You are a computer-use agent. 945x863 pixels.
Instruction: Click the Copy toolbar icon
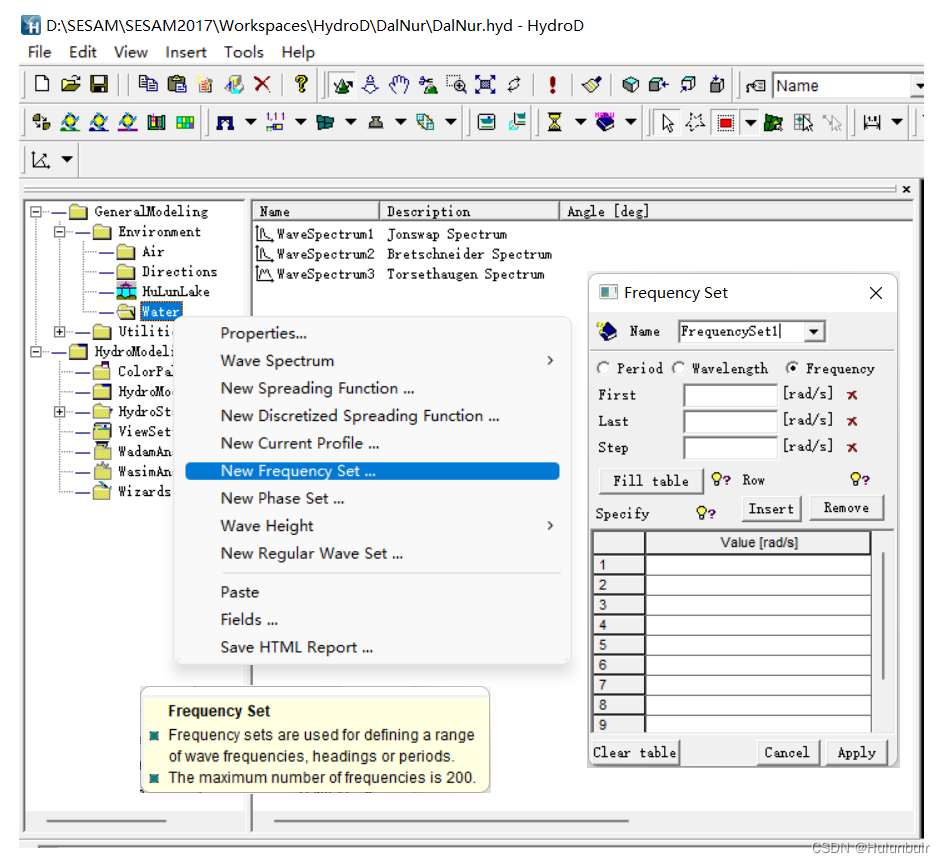point(148,84)
